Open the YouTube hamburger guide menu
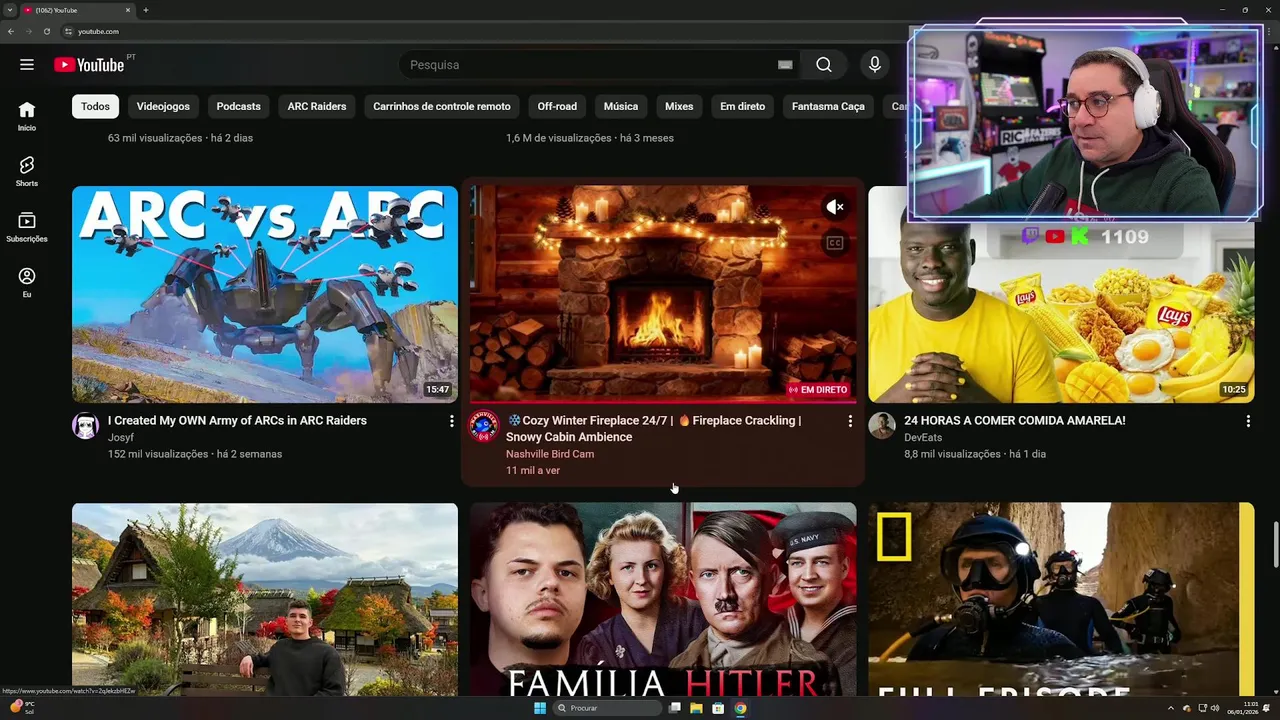Screen dimensions: 1280x720 click(27, 65)
